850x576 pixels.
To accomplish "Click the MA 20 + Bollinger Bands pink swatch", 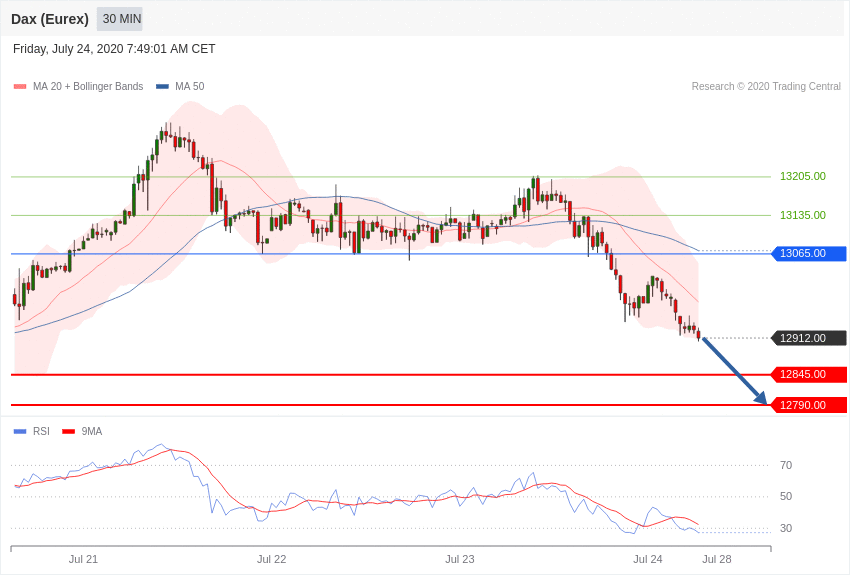I will click(20, 87).
